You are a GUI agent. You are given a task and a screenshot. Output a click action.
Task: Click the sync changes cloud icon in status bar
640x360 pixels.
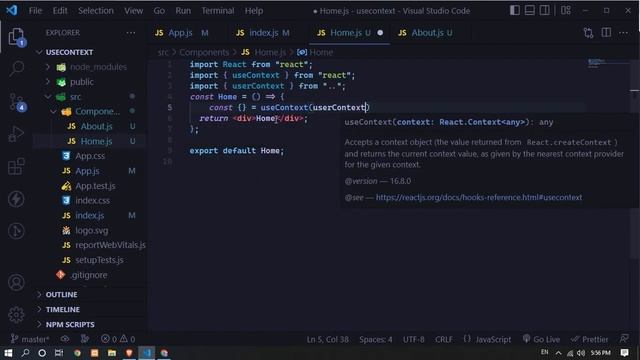pos(65,339)
